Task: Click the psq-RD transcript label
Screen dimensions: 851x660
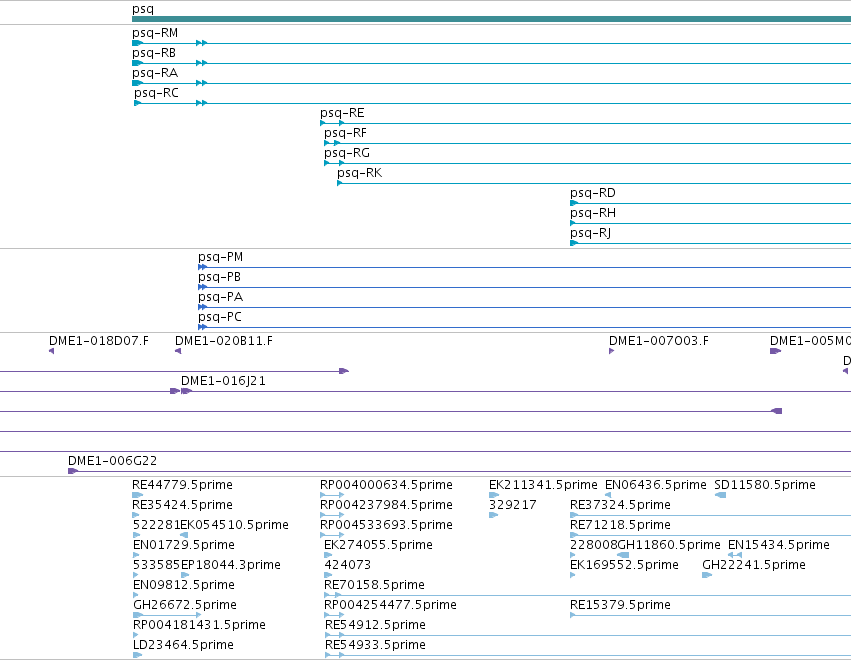Action: point(593,193)
